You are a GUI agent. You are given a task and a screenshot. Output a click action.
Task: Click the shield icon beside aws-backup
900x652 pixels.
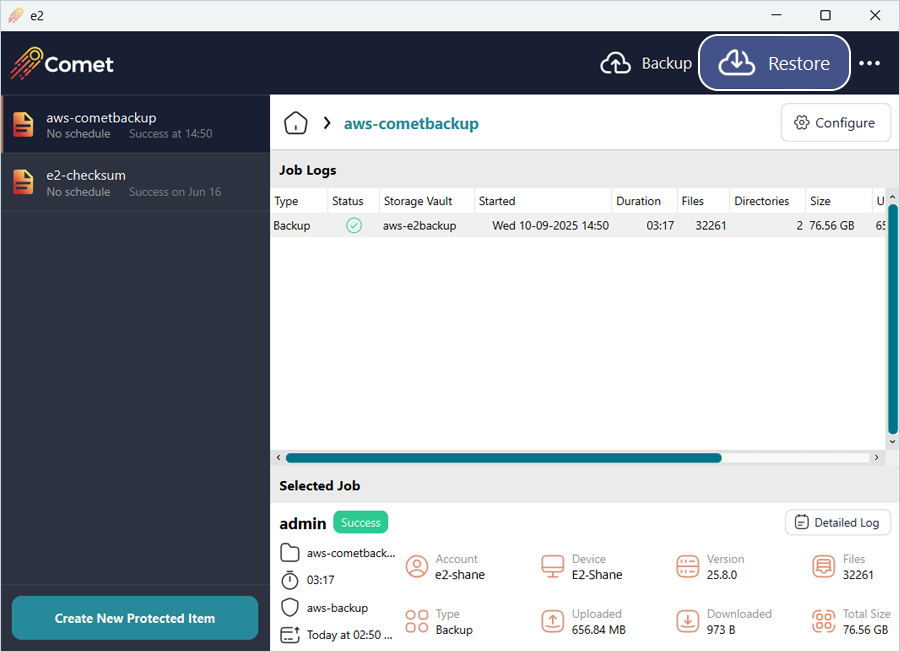click(x=290, y=607)
